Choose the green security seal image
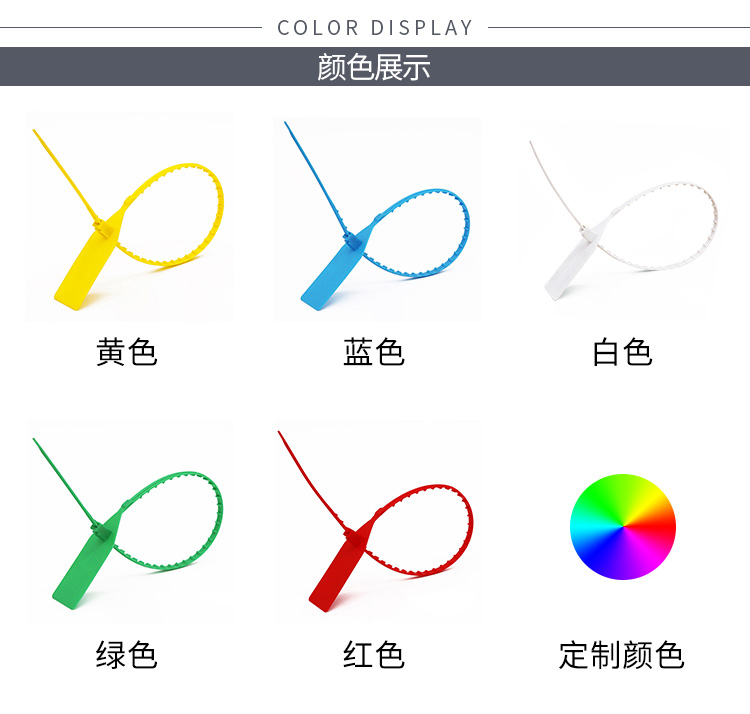 click(128, 524)
